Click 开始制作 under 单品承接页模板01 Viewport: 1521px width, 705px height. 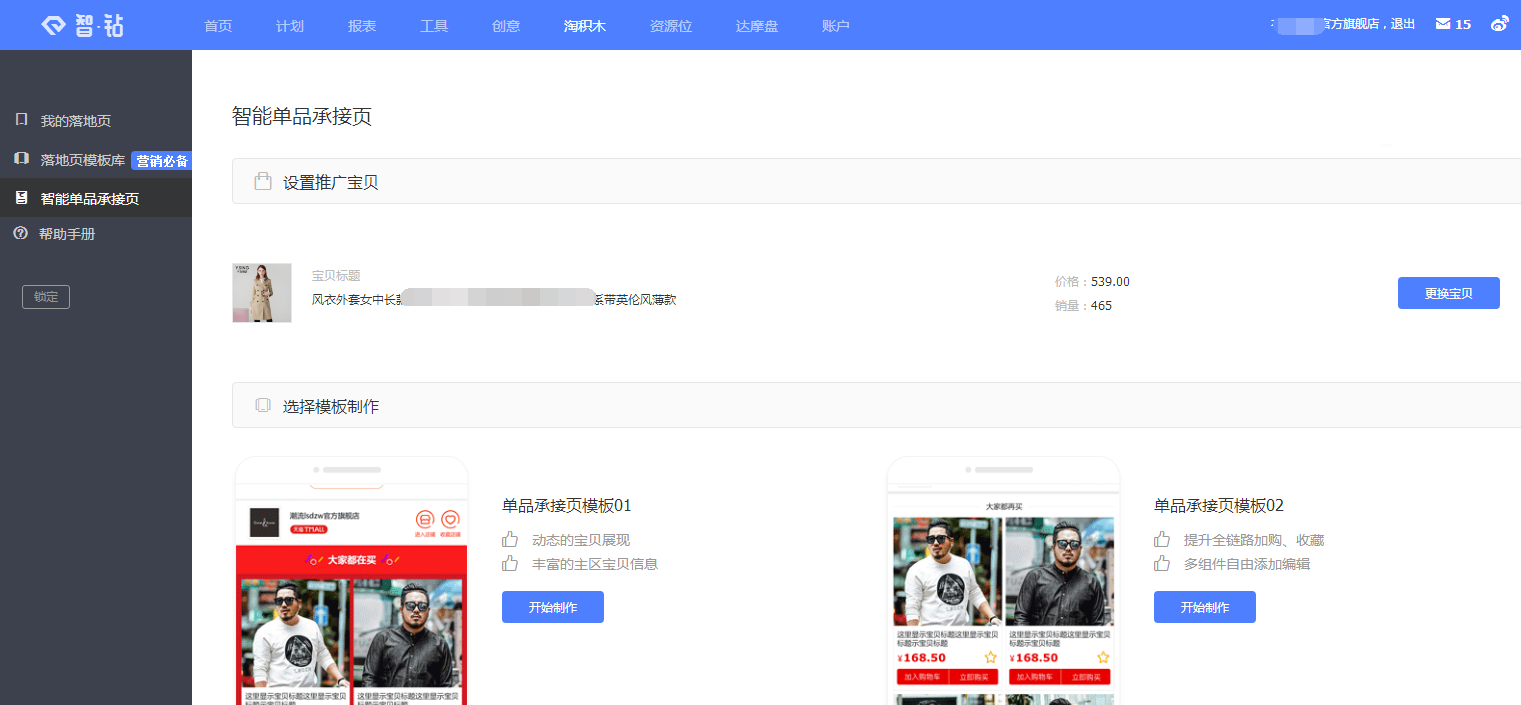[552, 606]
